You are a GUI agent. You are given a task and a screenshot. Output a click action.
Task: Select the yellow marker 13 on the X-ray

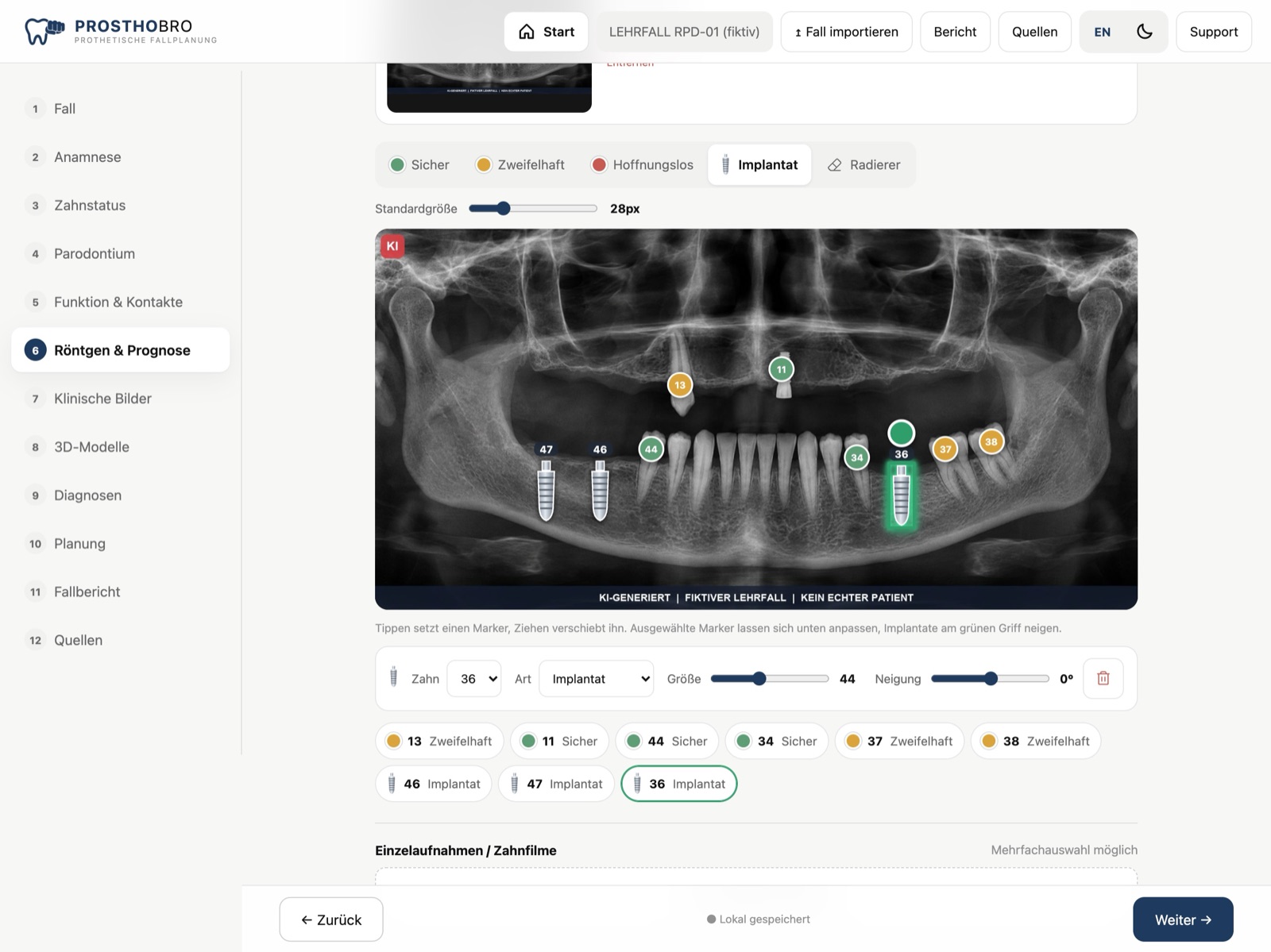pyautogui.click(x=680, y=385)
